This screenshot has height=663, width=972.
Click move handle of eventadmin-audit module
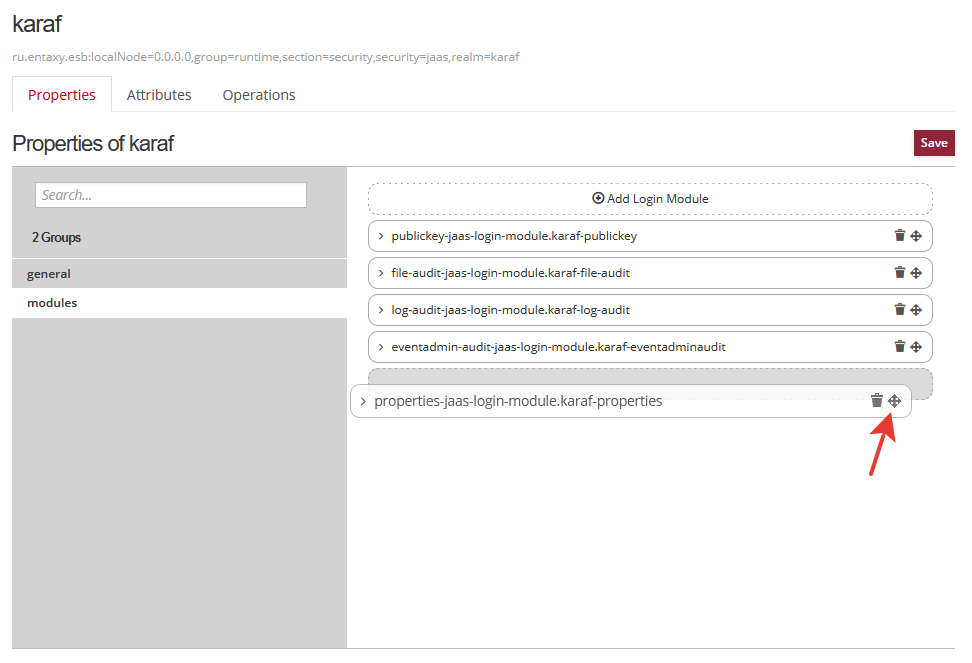(916, 347)
